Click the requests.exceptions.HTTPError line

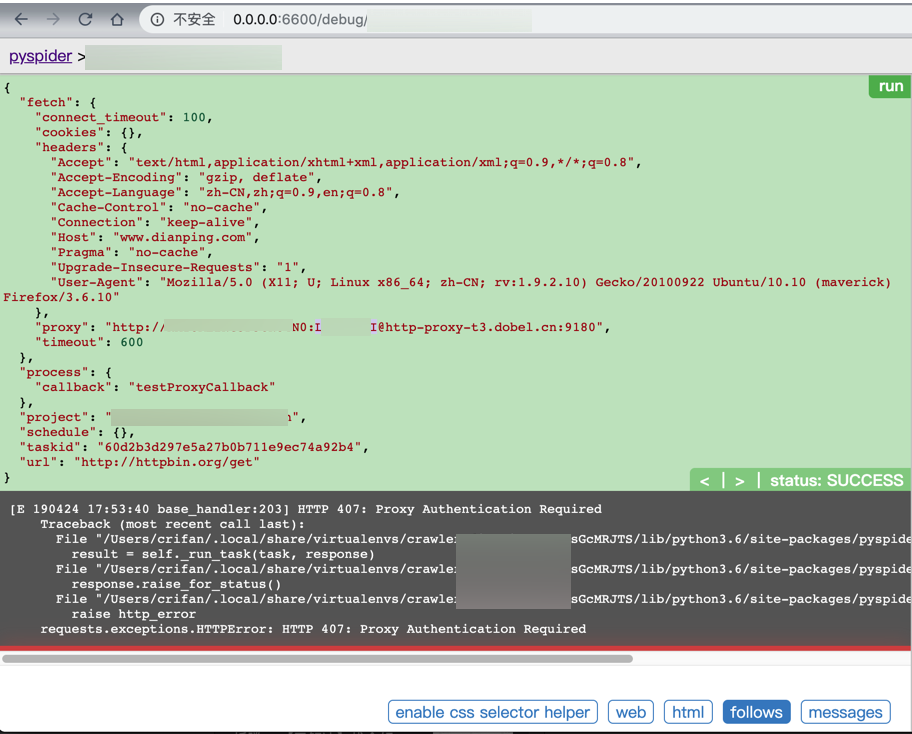click(x=313, y=629)
